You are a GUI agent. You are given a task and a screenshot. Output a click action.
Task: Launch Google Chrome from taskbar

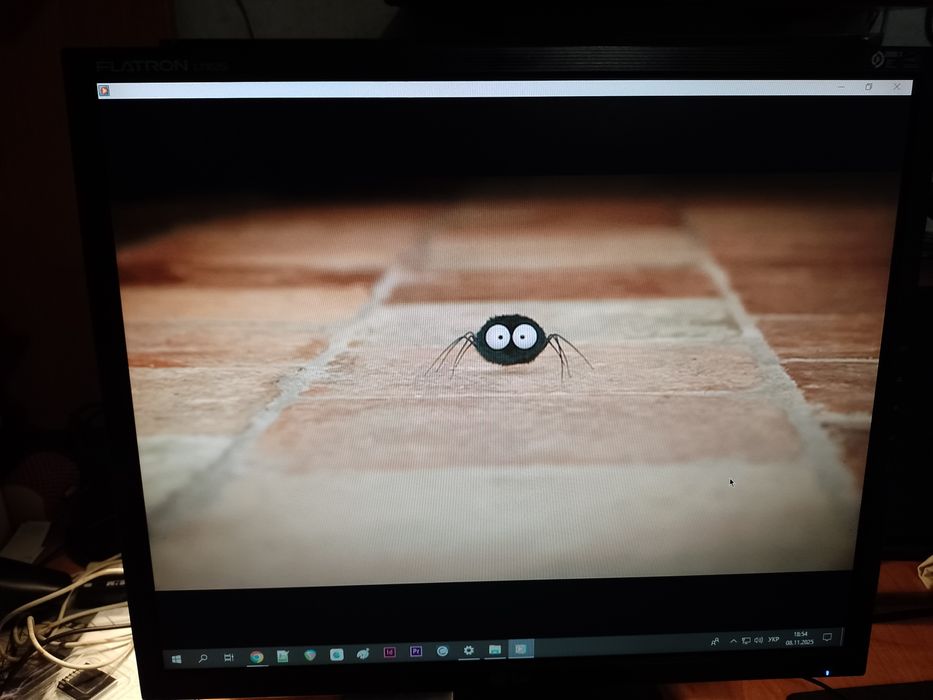coord(256,657)
